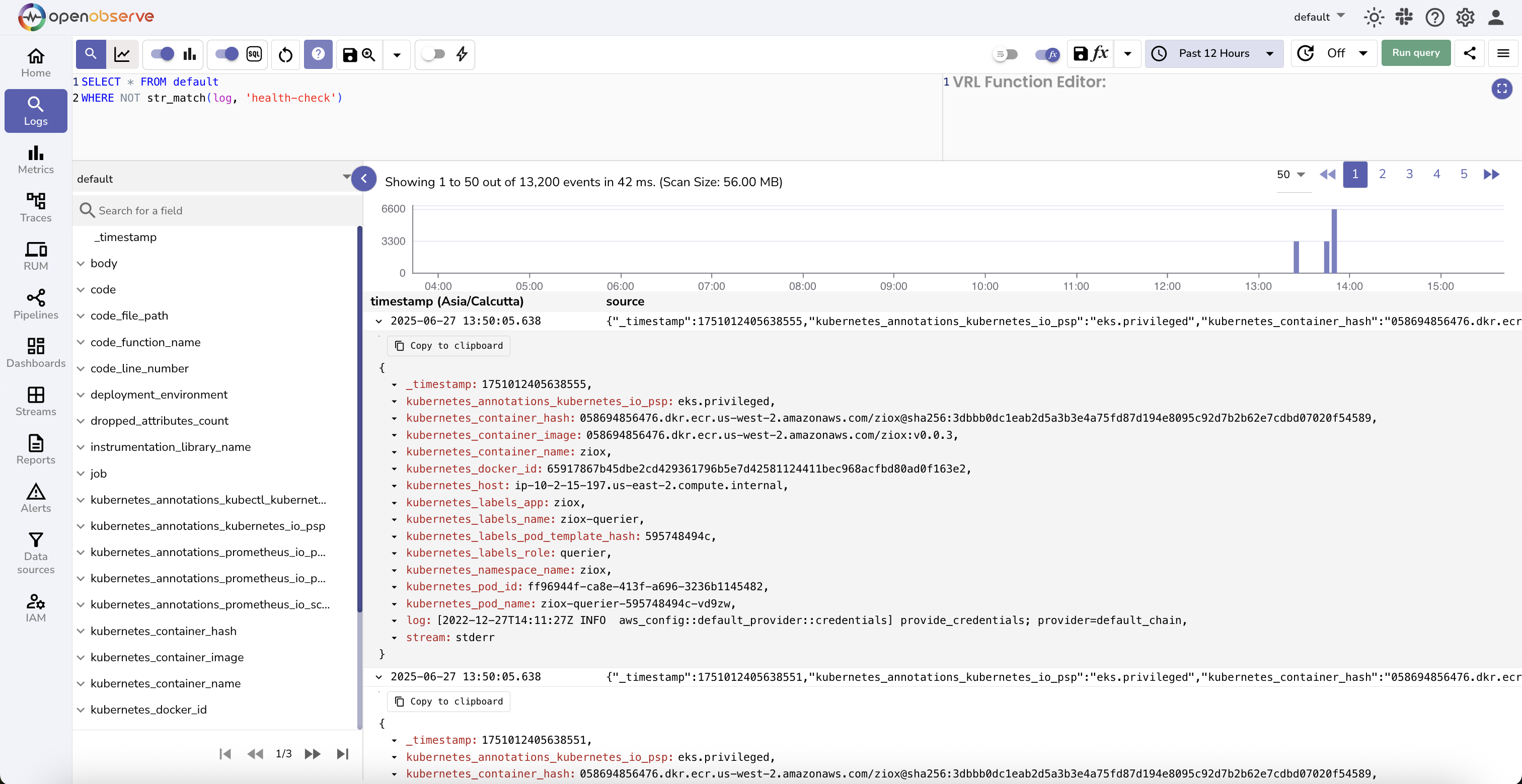
Task: Expand the kubernetes_container_name field
Action: coord(82,683)
